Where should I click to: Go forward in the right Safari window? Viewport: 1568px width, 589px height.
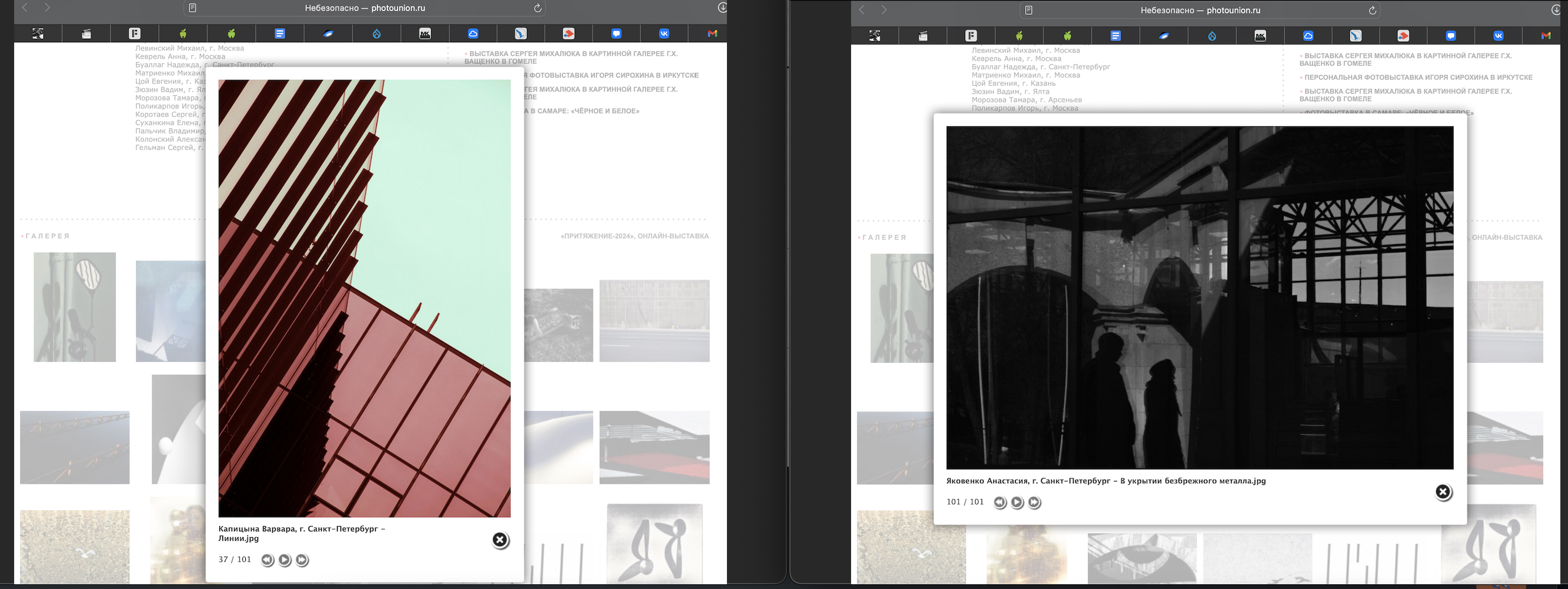pyautogui.click(x=885, y=10)
